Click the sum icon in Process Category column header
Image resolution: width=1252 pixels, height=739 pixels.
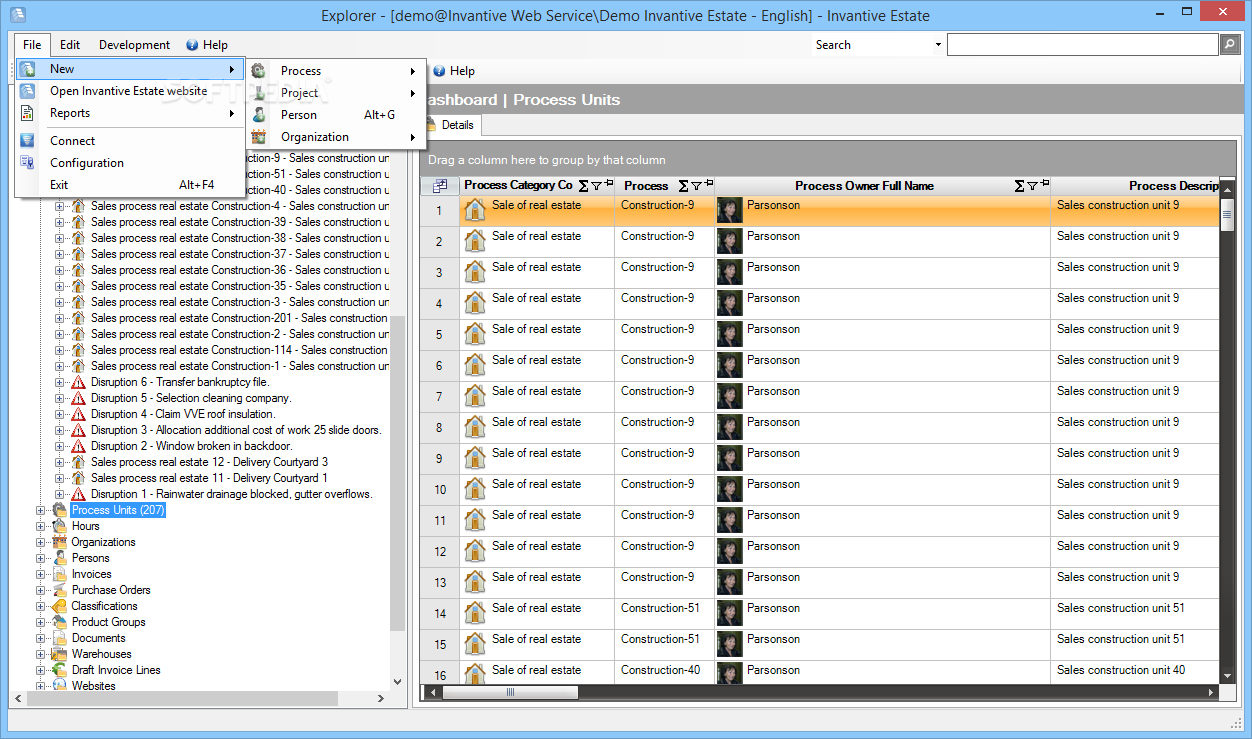584,186
